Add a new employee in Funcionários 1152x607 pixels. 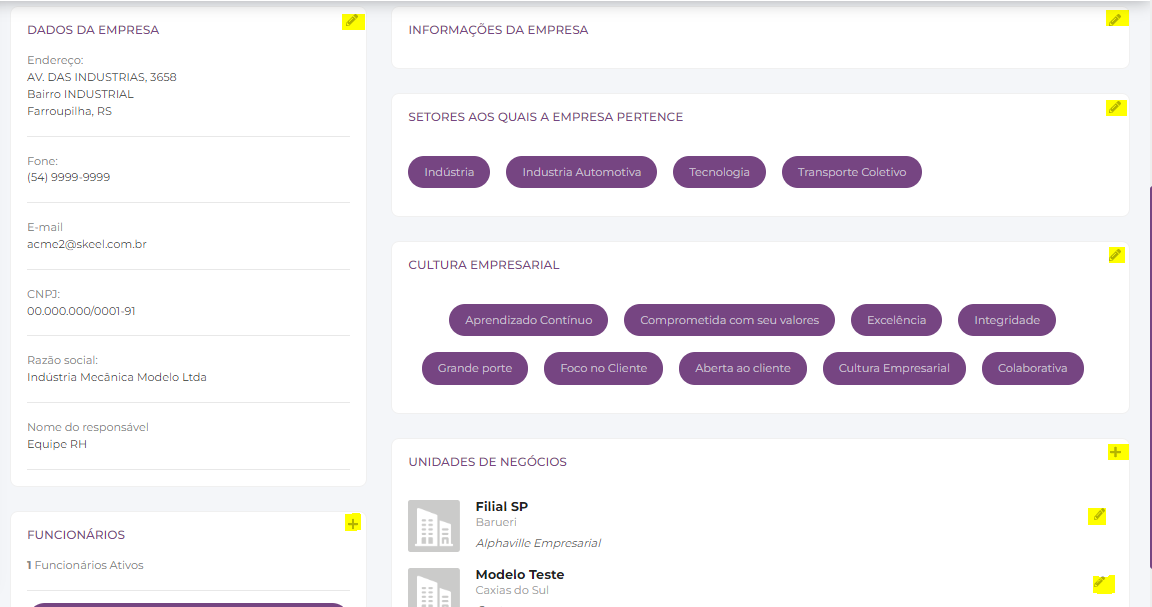click(x=352, y=523)
